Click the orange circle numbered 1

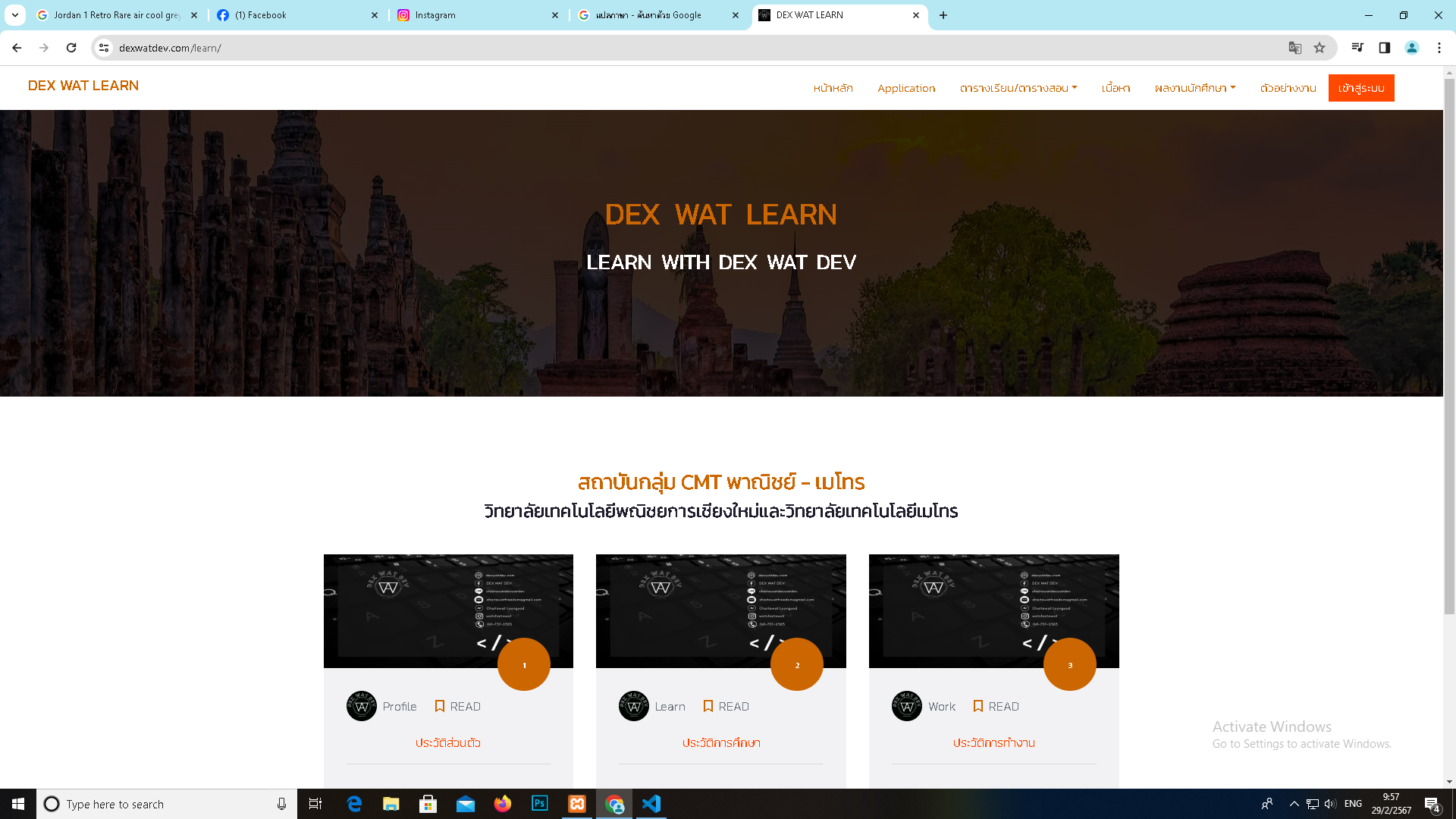524,664
